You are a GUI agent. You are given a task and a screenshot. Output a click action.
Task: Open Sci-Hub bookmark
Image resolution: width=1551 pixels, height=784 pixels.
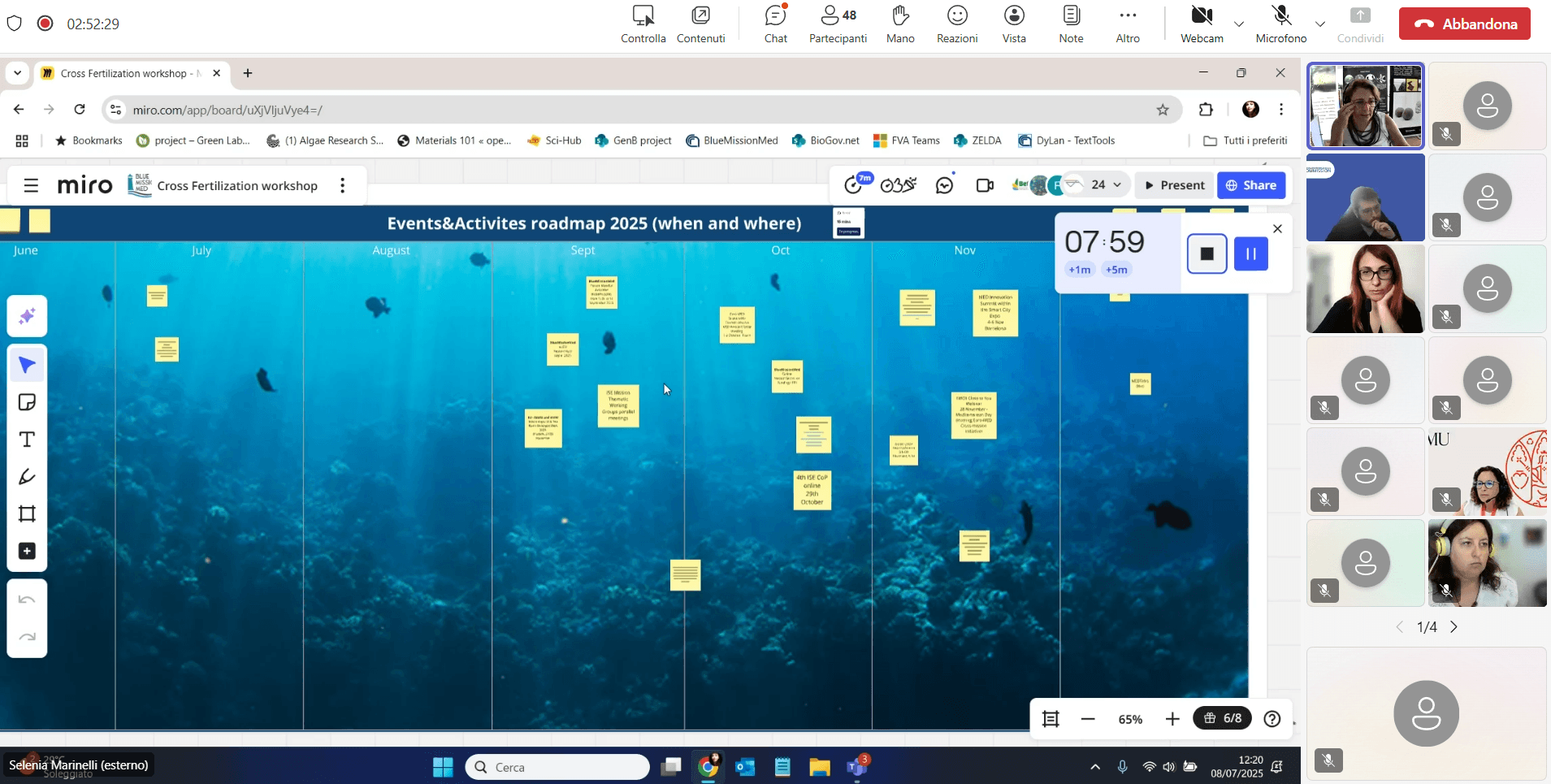pos(554,141)
